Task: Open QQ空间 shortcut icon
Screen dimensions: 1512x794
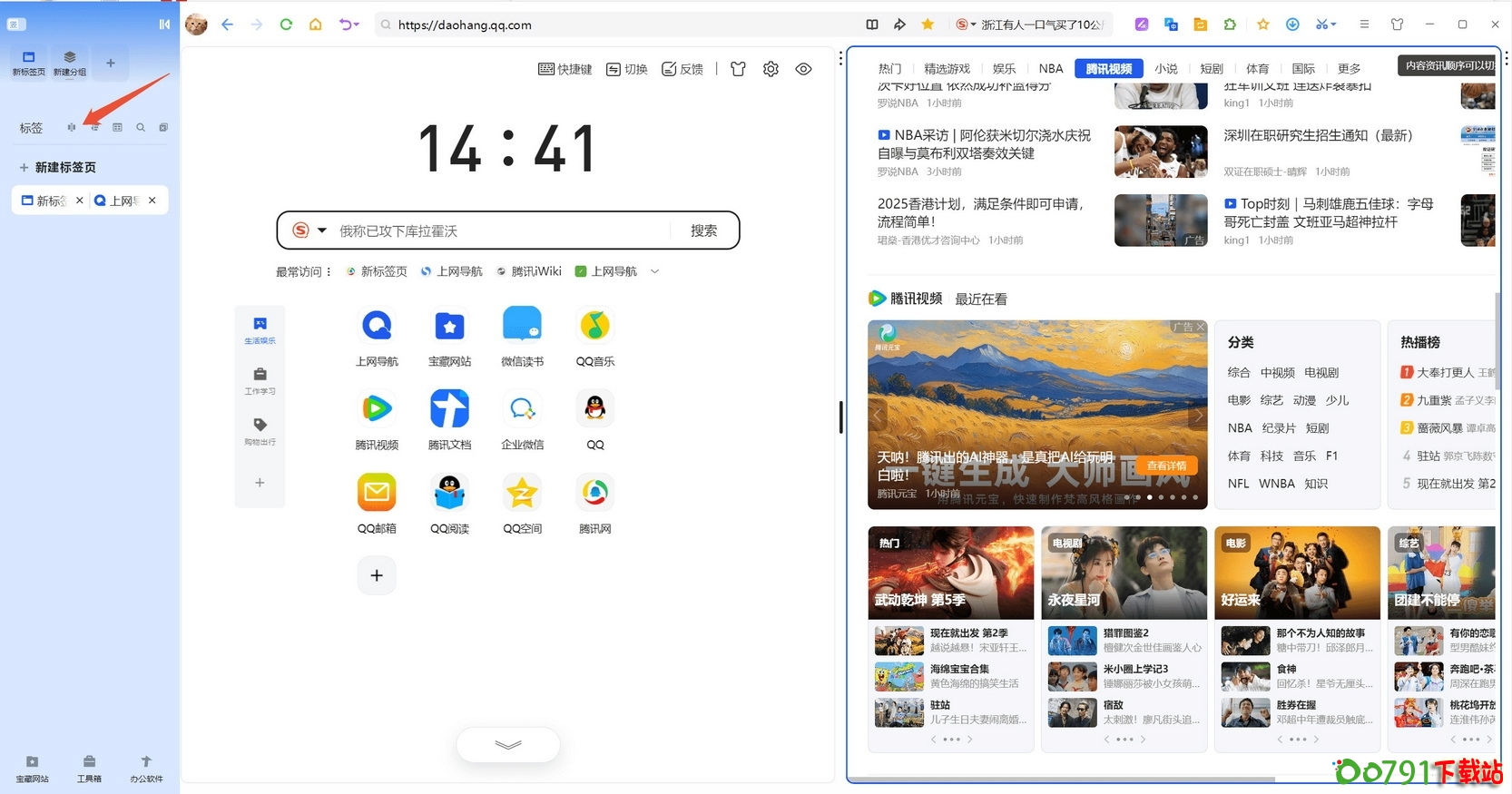Action: [523, 493]
